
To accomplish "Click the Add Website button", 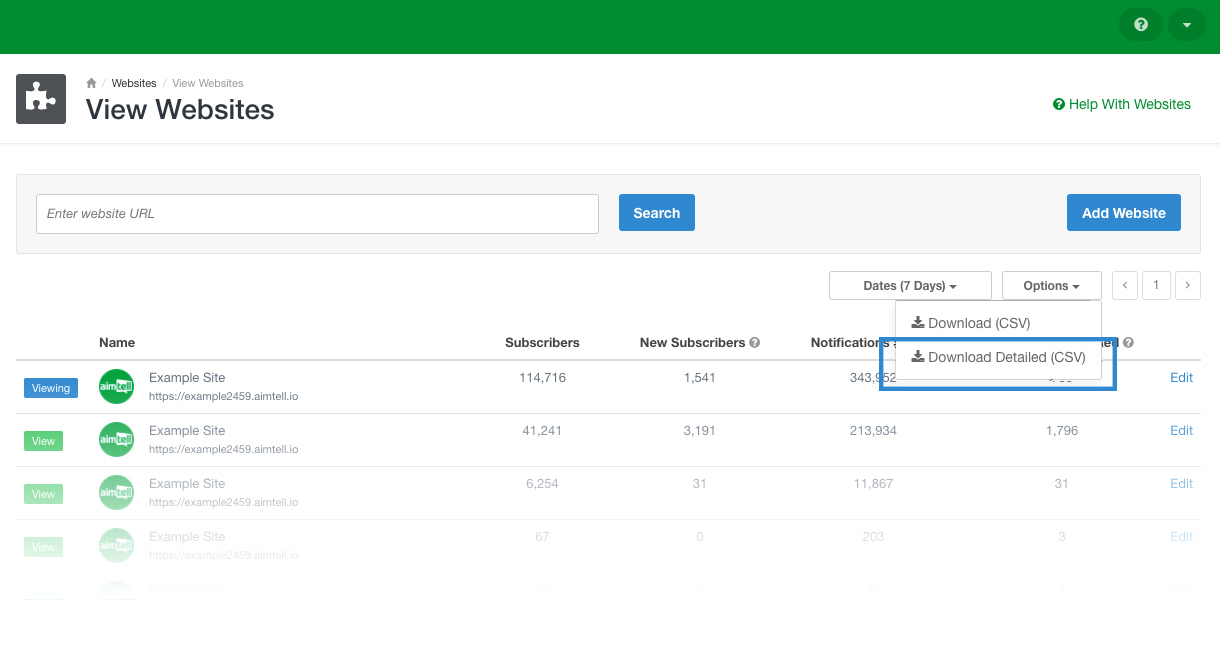I will (1123, 213).
